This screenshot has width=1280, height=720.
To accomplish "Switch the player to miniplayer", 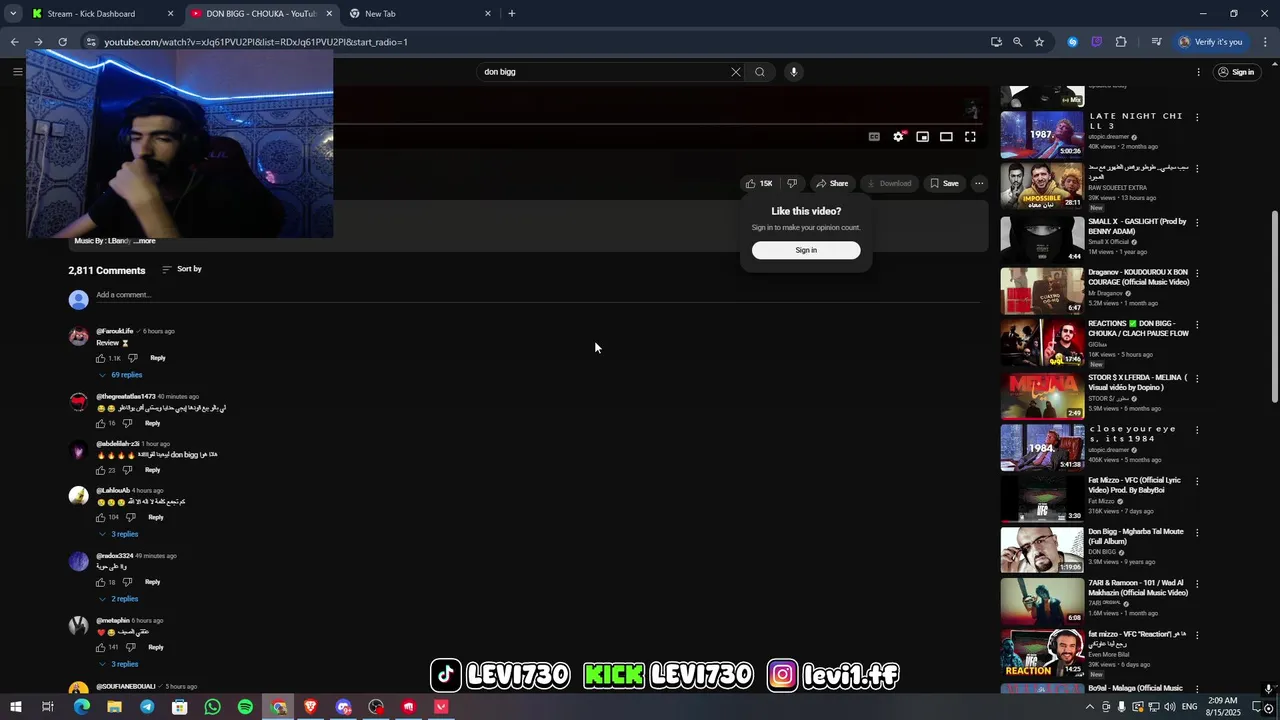I will tap(922, 137).
